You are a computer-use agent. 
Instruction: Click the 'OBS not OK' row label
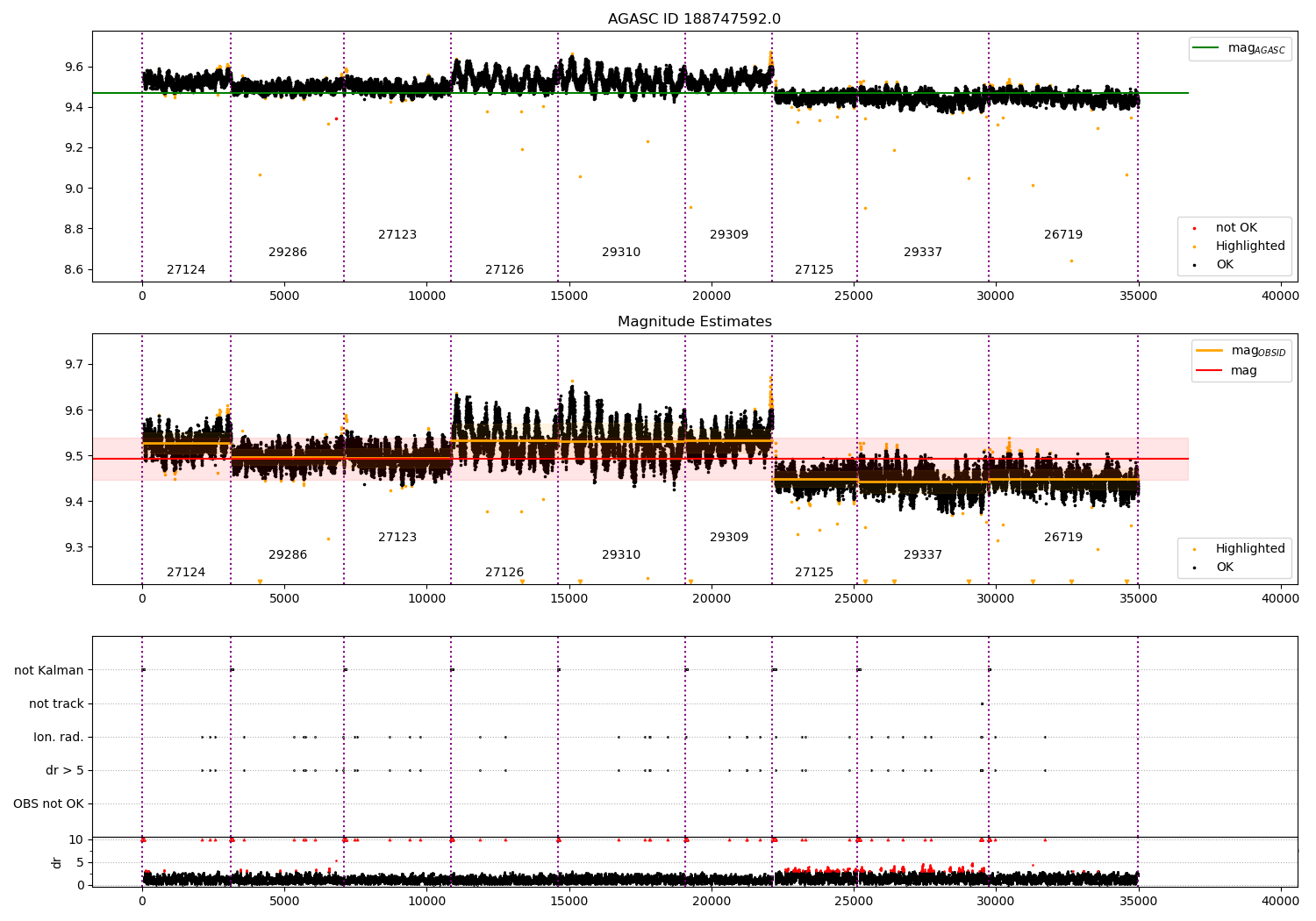point(48,804)
